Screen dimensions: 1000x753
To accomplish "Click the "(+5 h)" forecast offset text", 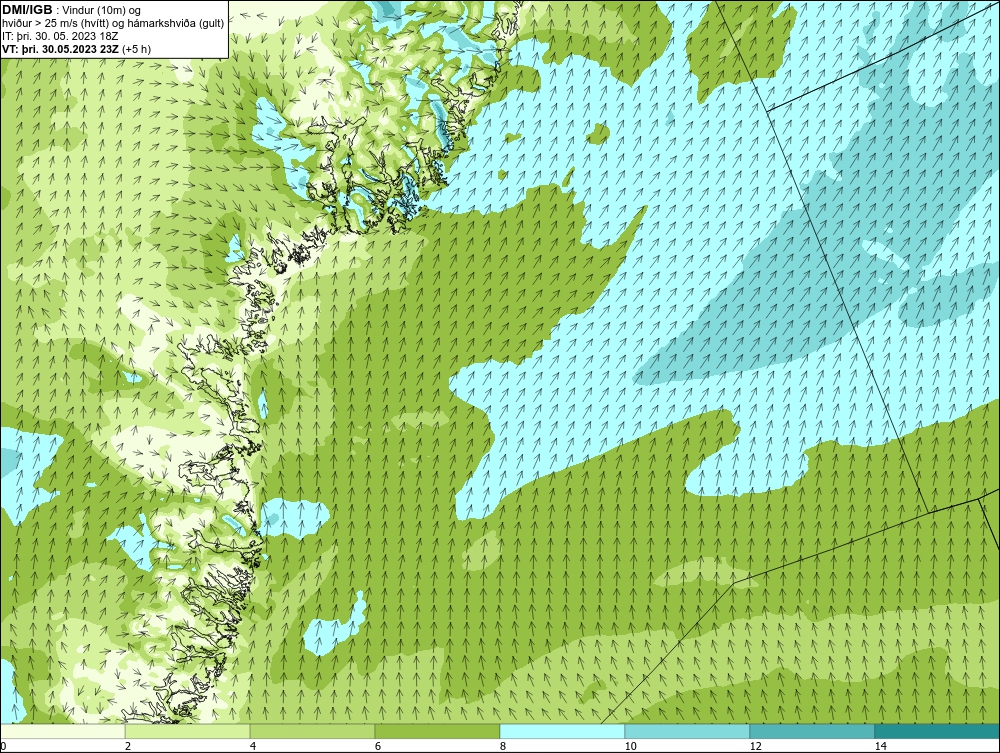I will pyautogui.click(x=136, y=48).
